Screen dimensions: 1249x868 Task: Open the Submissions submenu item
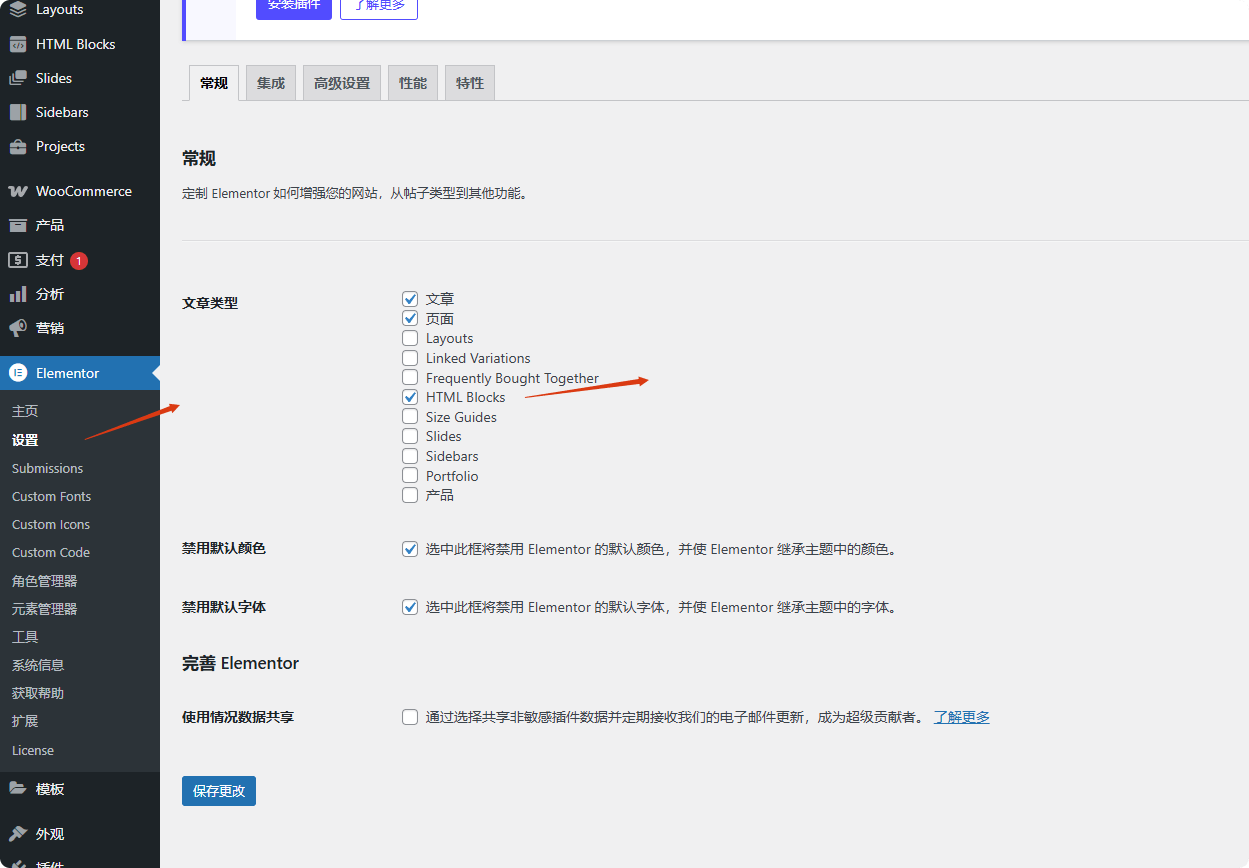tap(47, 468)
